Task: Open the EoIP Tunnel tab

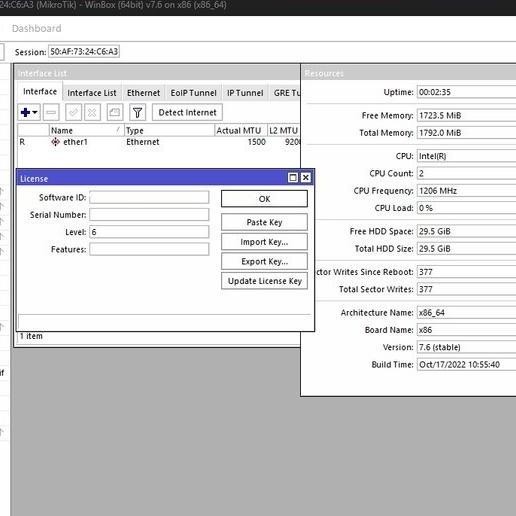Action: tap(193, 93)
